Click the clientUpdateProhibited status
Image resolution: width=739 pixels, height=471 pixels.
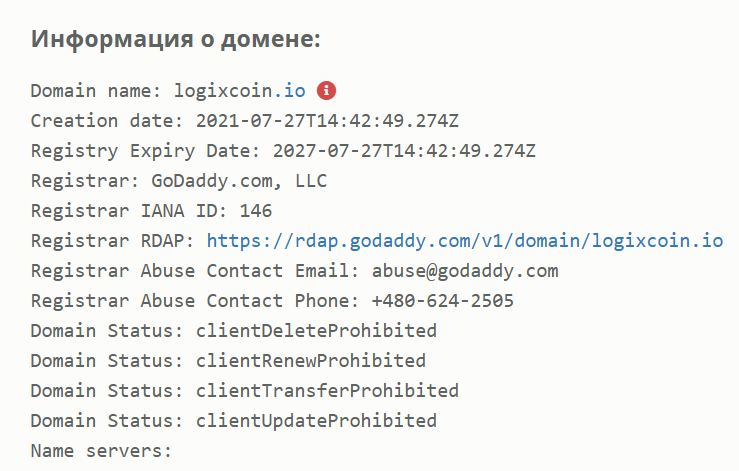click(x=316, y=421)
